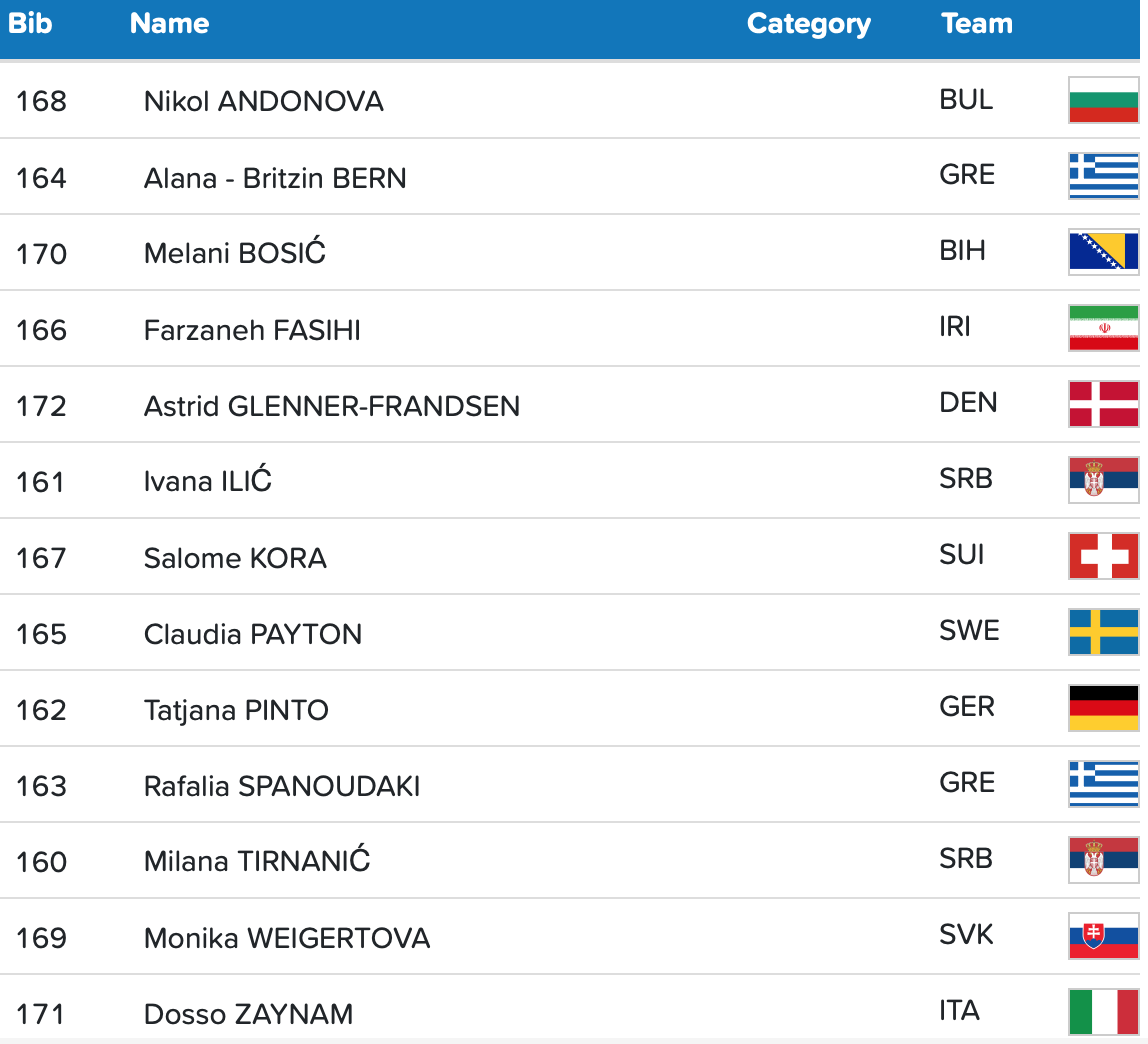Viewport: 1148px width, 1044px height.
Task: Open athlete Farzaneh FASIHI
Action: 252,330
